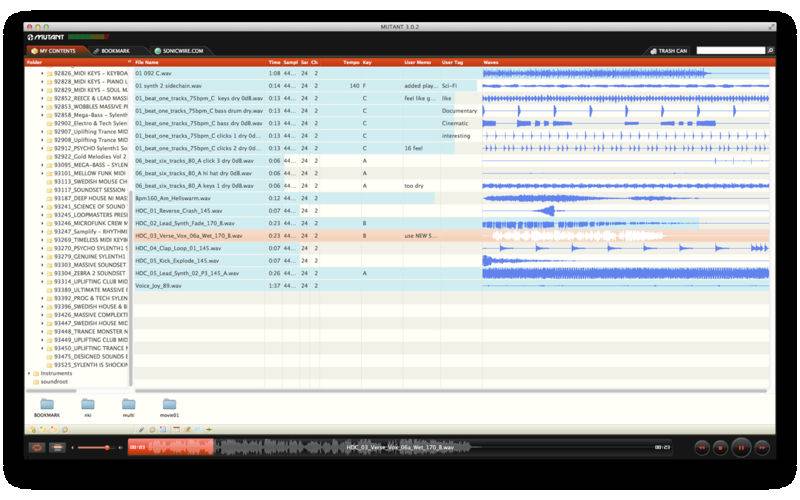Stop audio playback
The height and width of the screenshot is (500, 800).
(720, 447)
